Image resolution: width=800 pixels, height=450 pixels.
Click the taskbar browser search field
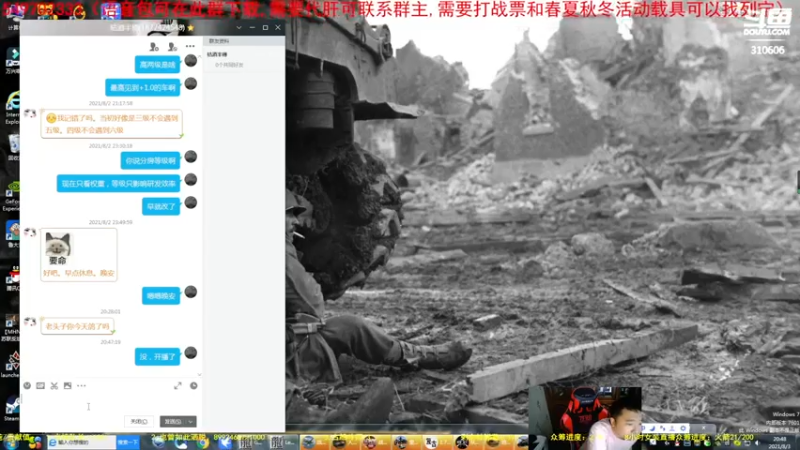[82, 442]
